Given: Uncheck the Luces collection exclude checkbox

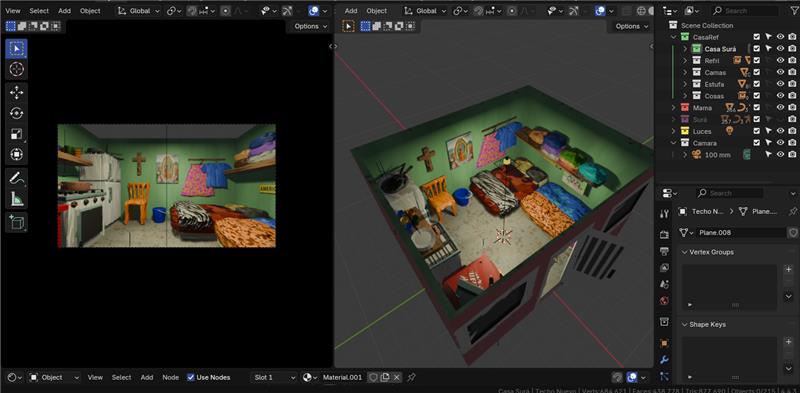Looking at the screenshot, I should [757, 131].
